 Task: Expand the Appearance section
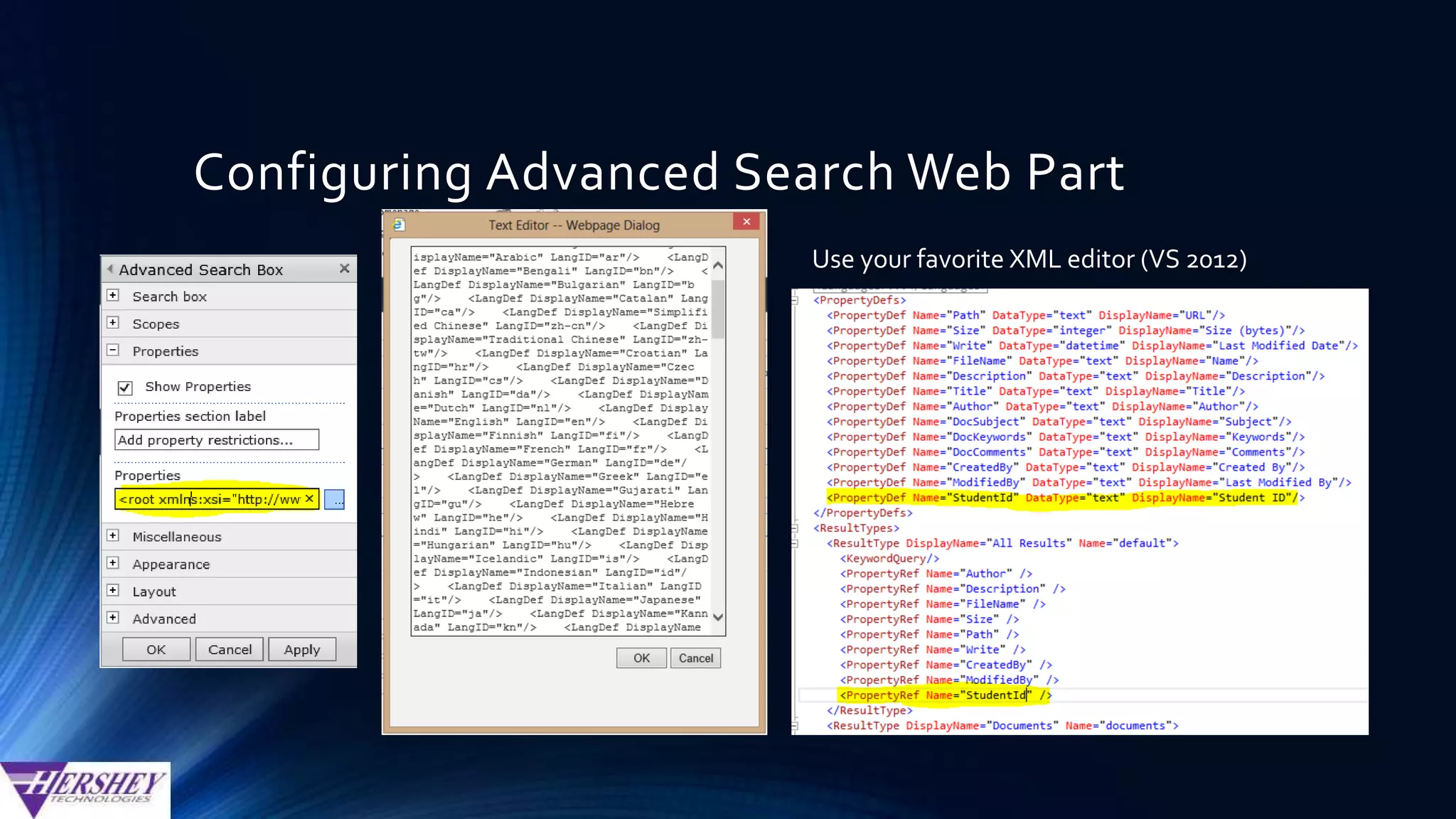pyautogui.click(x=113, y=564)
